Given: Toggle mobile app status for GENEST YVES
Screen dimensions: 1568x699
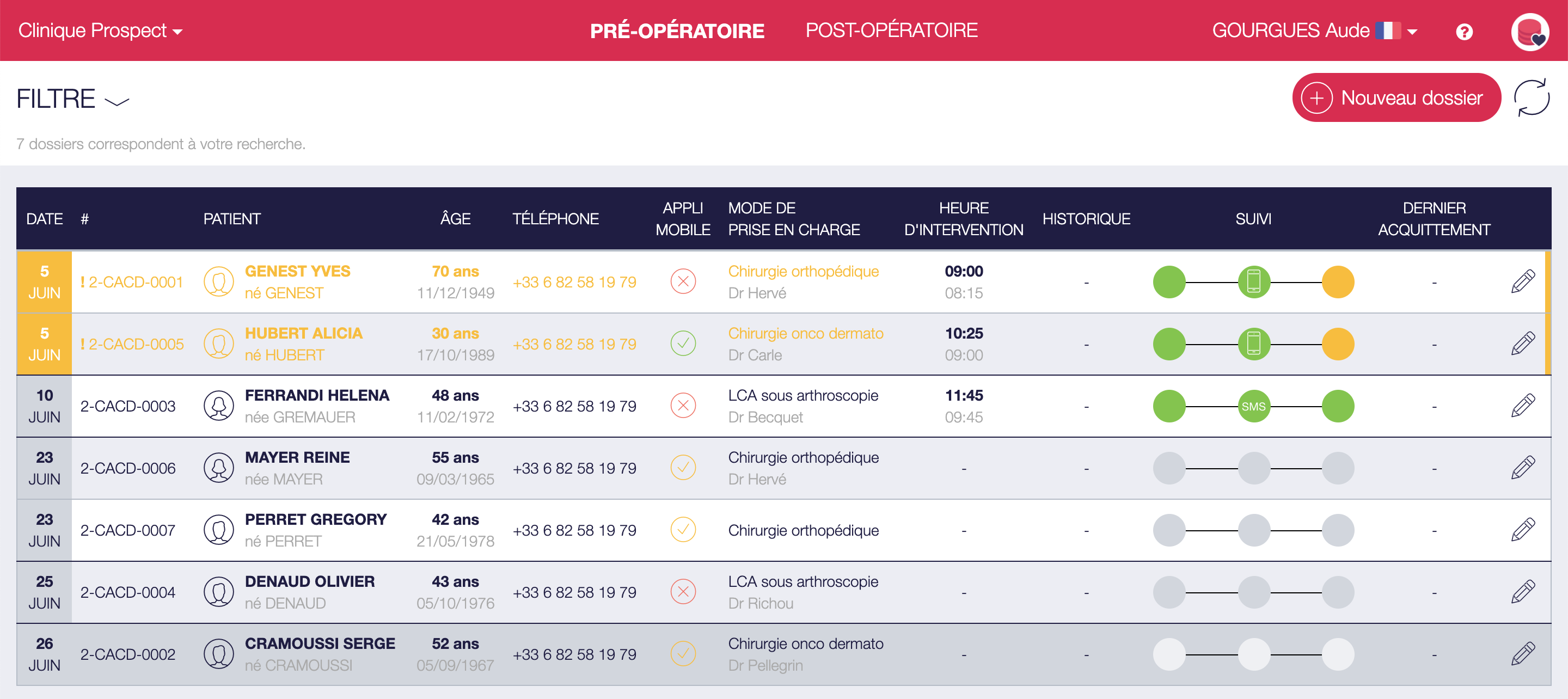Looking at the screenshot, I should point(683,282).
